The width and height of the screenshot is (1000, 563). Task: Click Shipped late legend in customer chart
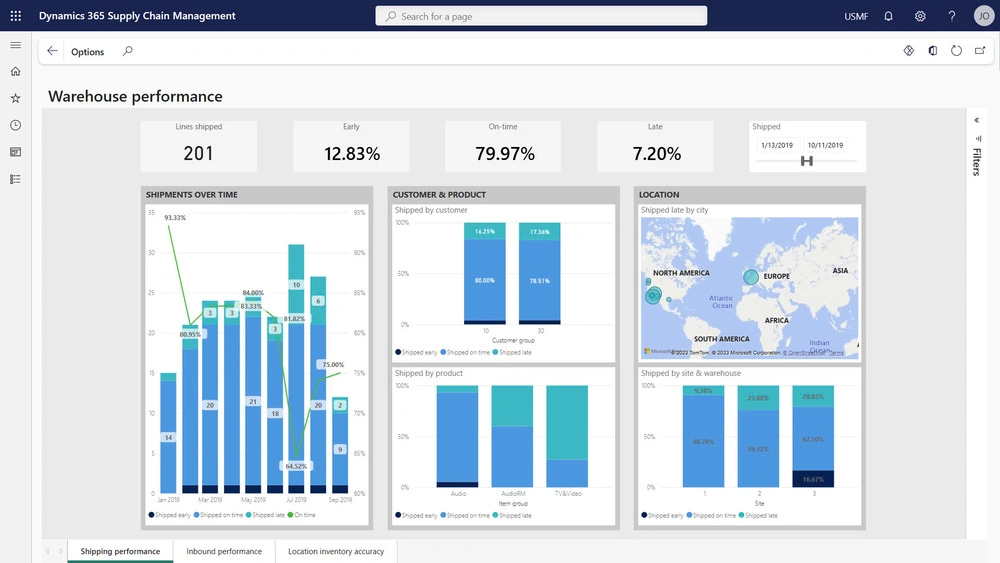tap(512, 353)
